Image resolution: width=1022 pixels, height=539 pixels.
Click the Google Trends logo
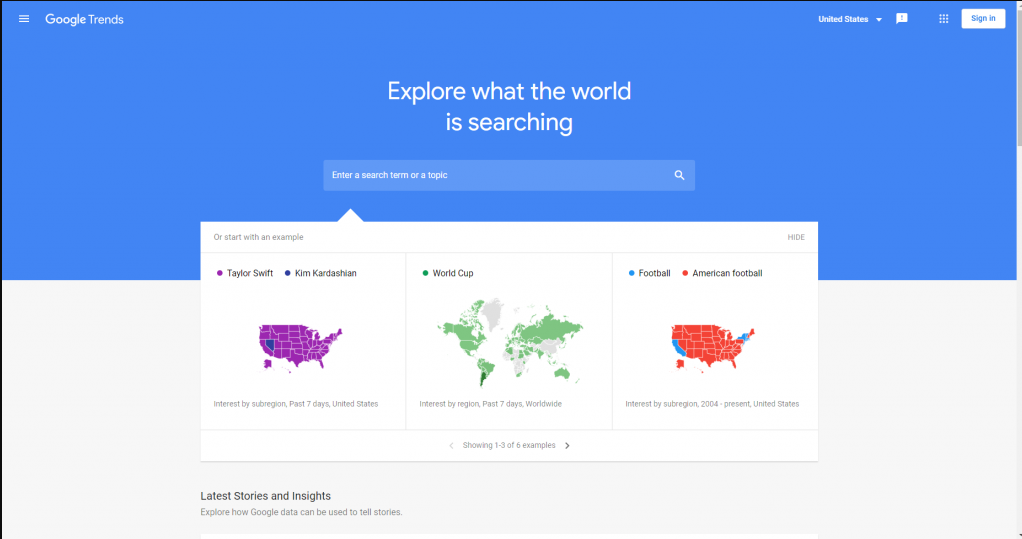[x=84, y=20]
